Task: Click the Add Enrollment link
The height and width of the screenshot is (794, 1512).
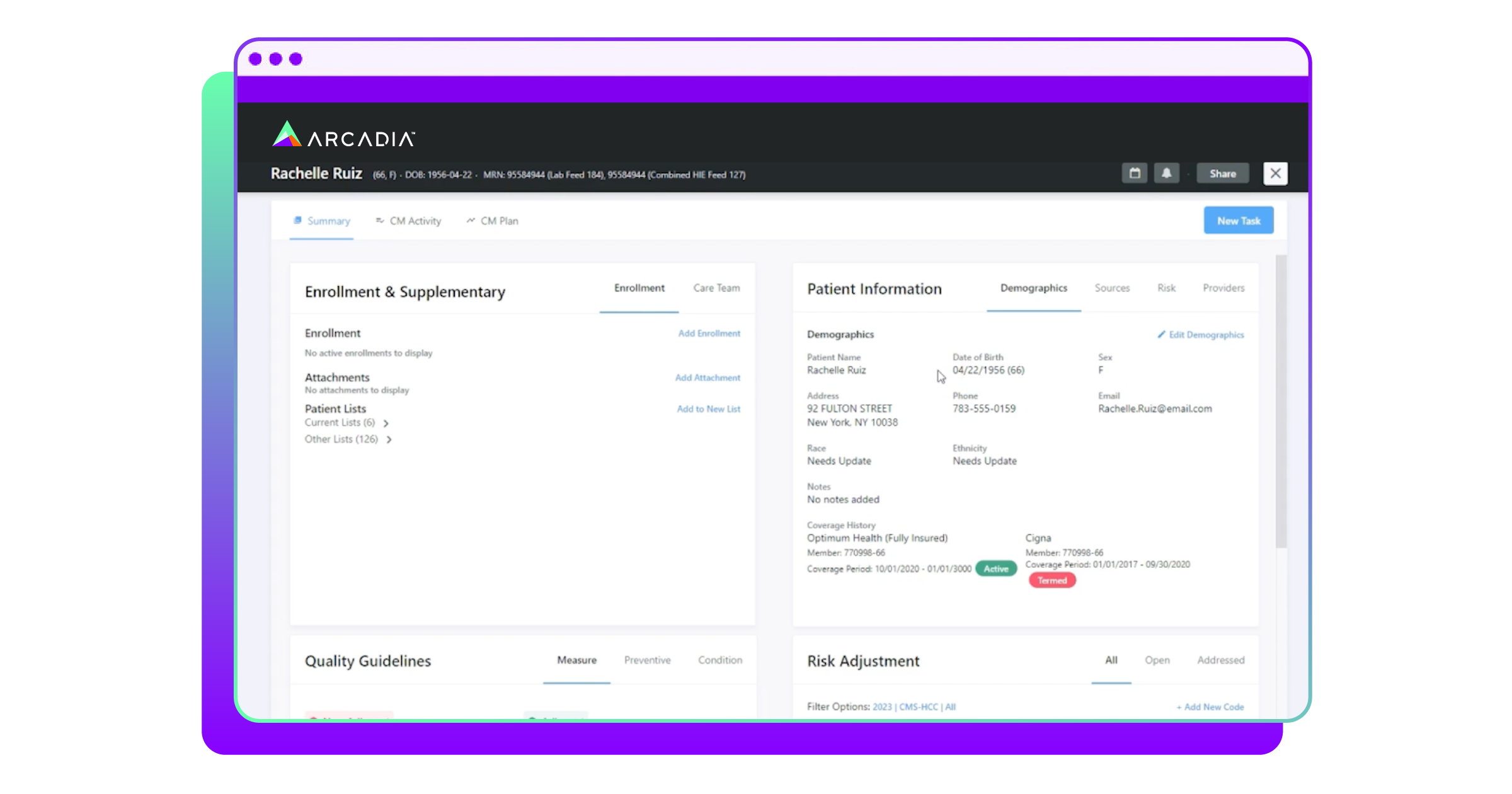Action: click(x=709, y=333)
